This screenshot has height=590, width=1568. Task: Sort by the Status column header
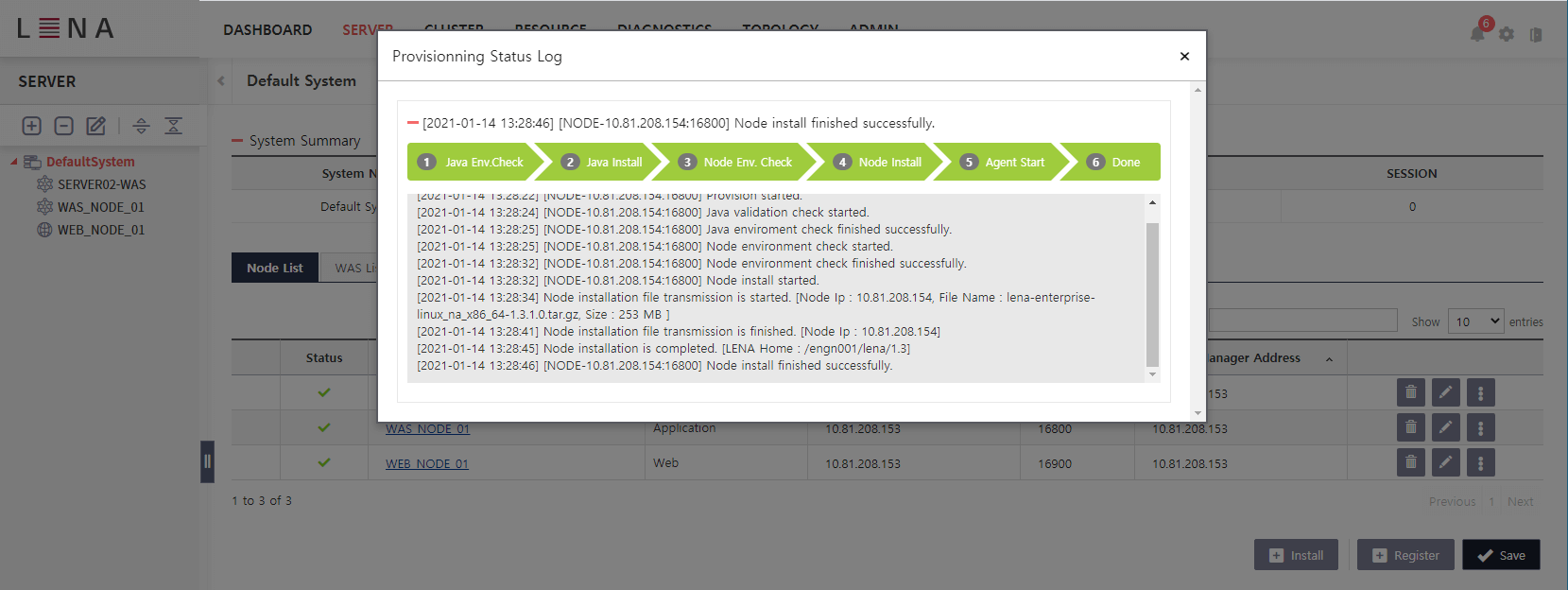324,358
